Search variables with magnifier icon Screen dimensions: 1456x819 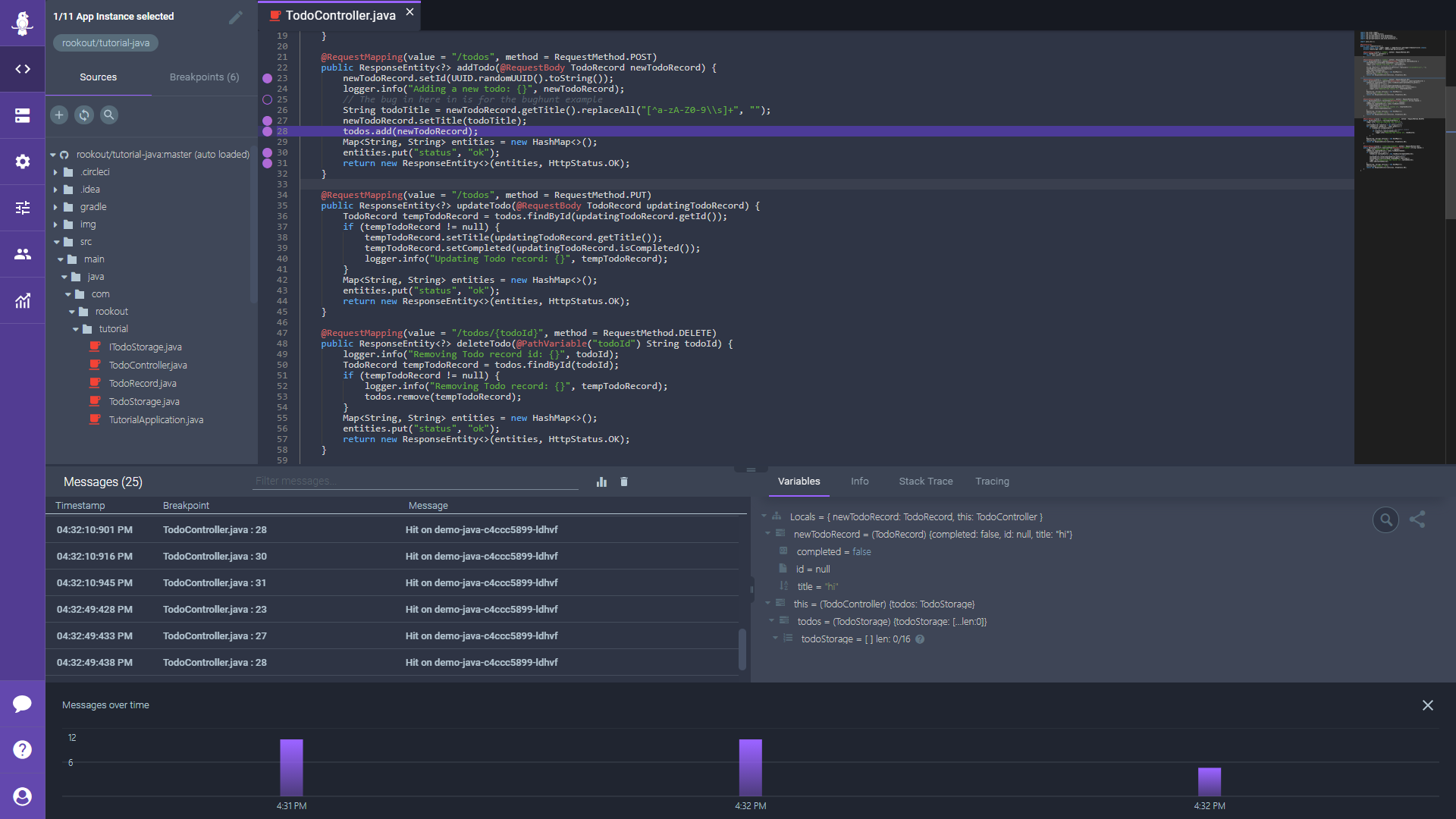1385,519
